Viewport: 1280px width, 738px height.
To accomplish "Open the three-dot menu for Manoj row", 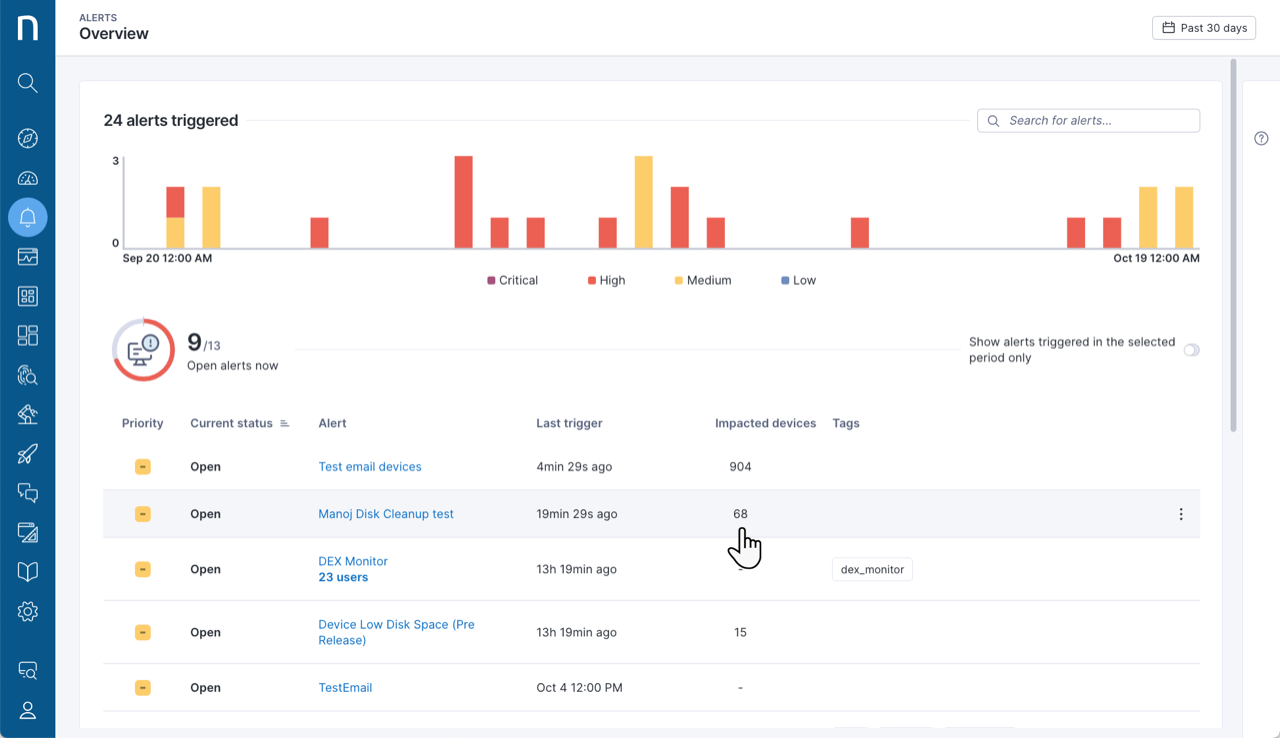I will pos(1180,514).
